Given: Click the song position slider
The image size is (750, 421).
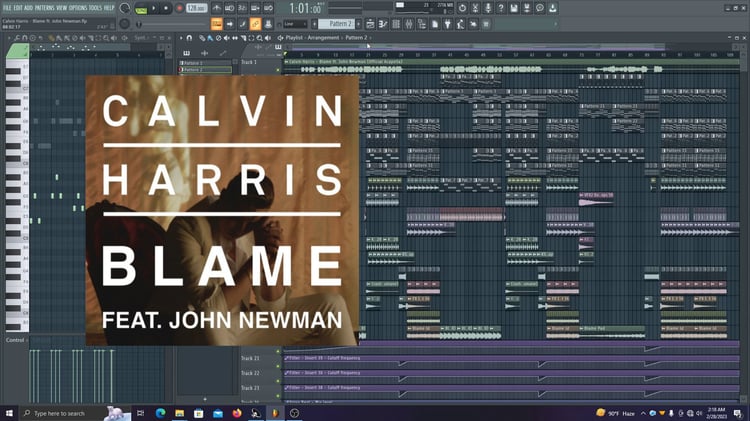Looking at the screenshot, I should pyautogui.click(x=172, y=24).
